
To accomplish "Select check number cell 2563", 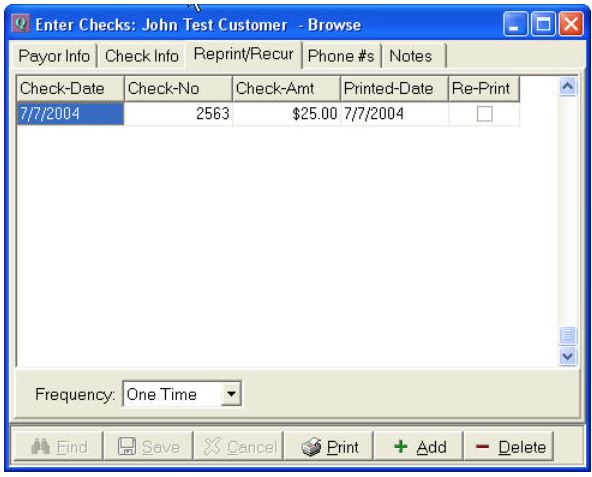I will [179, 114].
